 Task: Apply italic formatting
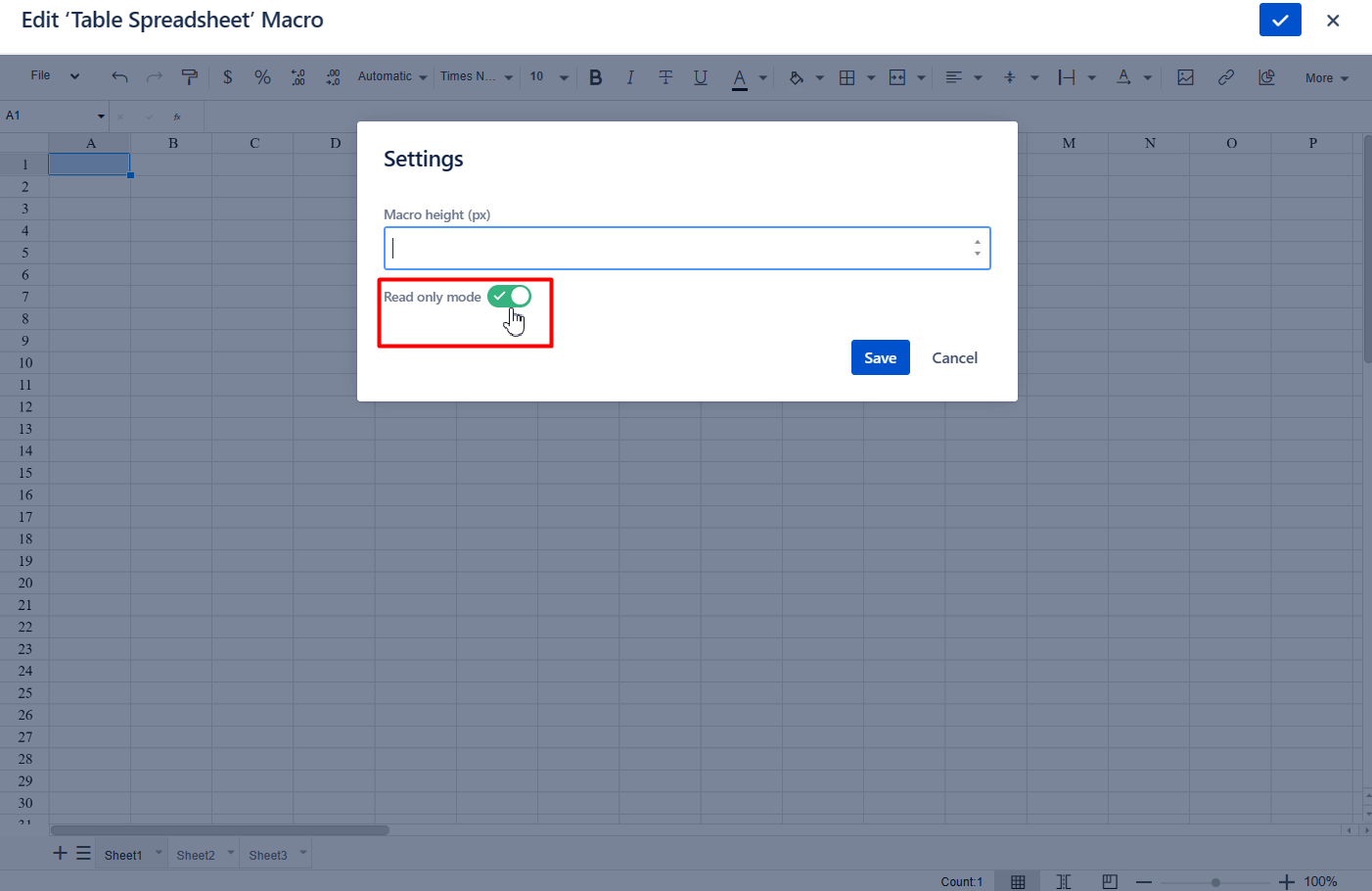tap(630, 77)
